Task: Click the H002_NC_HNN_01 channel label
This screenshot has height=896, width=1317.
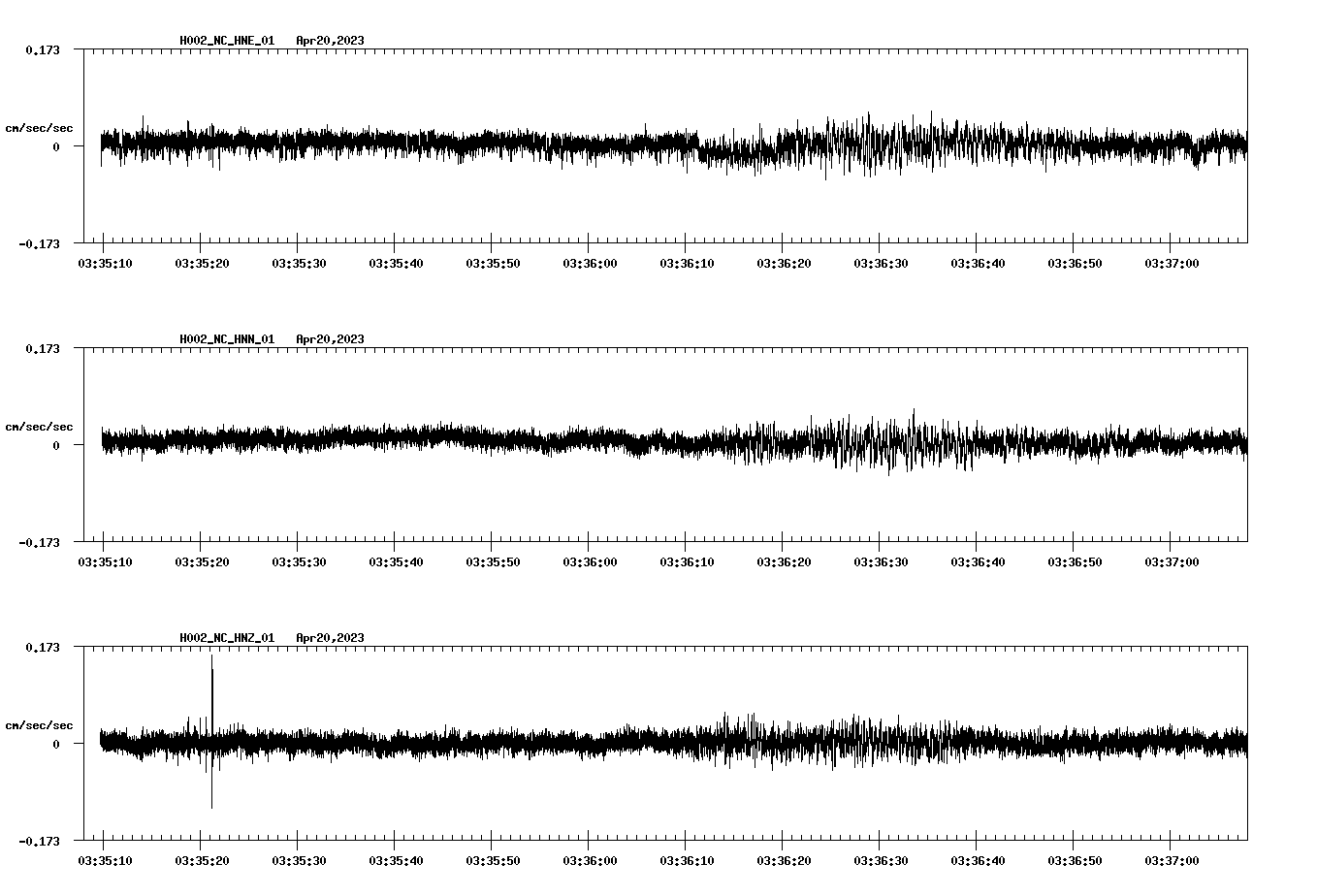Action: (x=226, y=338)
